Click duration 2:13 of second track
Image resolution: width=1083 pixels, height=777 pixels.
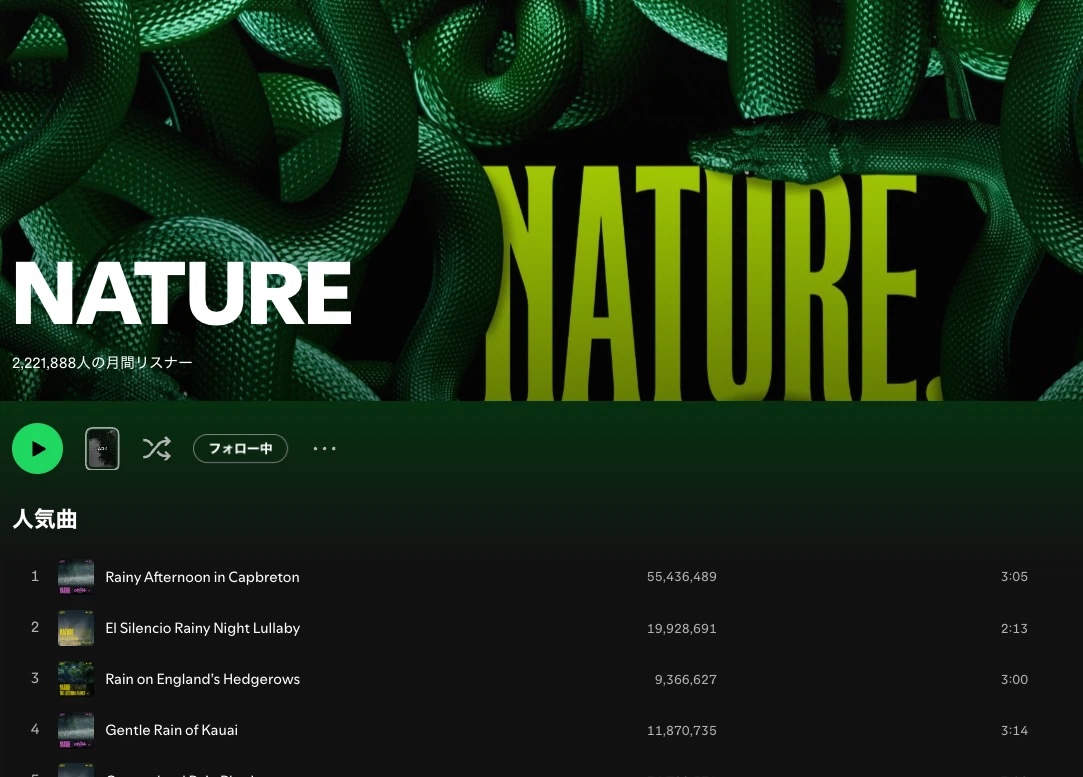click(x=1014, y=629)
